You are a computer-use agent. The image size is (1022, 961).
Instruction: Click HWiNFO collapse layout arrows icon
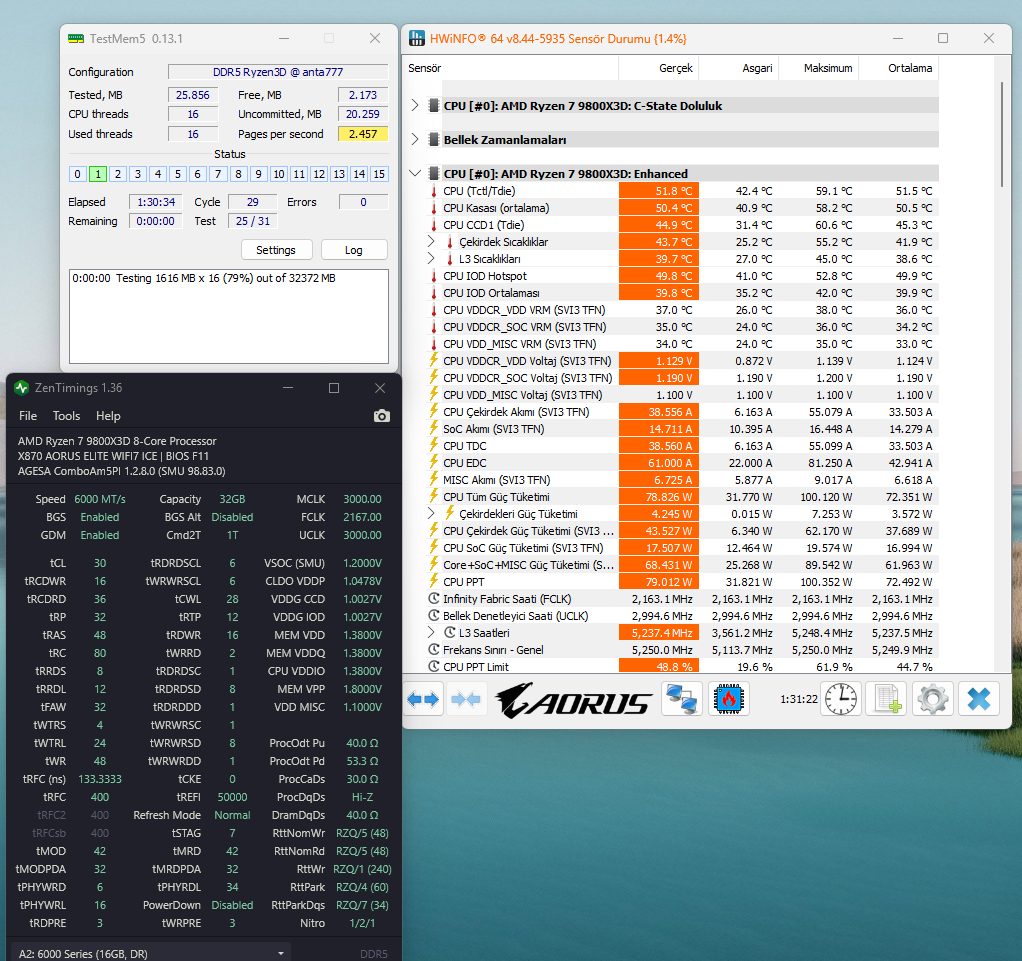click(466, 700)
